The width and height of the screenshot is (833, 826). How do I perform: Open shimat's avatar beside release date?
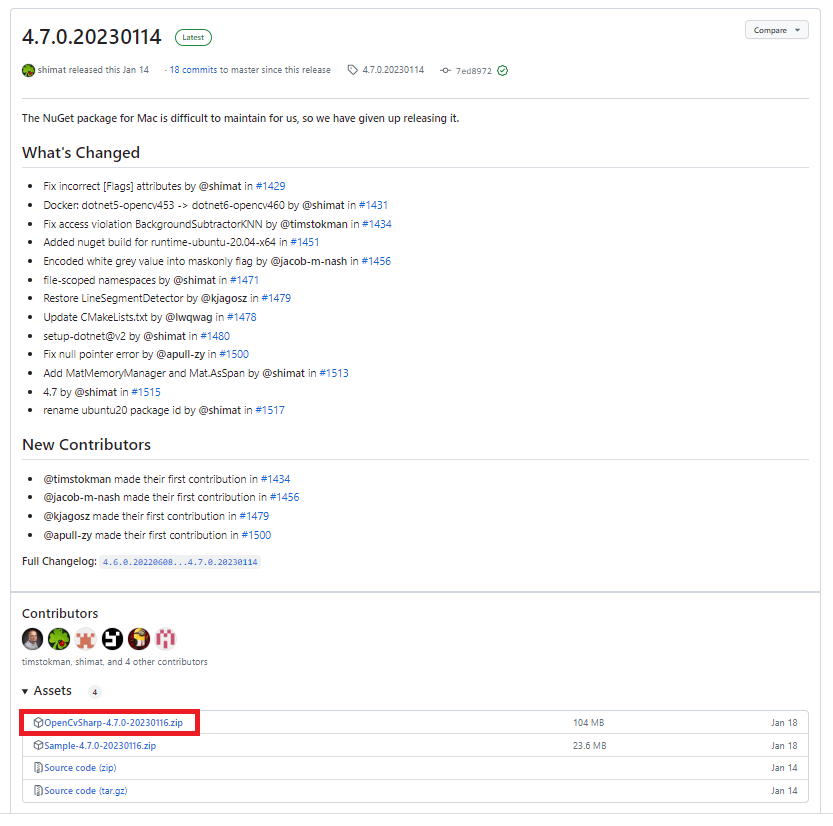(28, 70)
